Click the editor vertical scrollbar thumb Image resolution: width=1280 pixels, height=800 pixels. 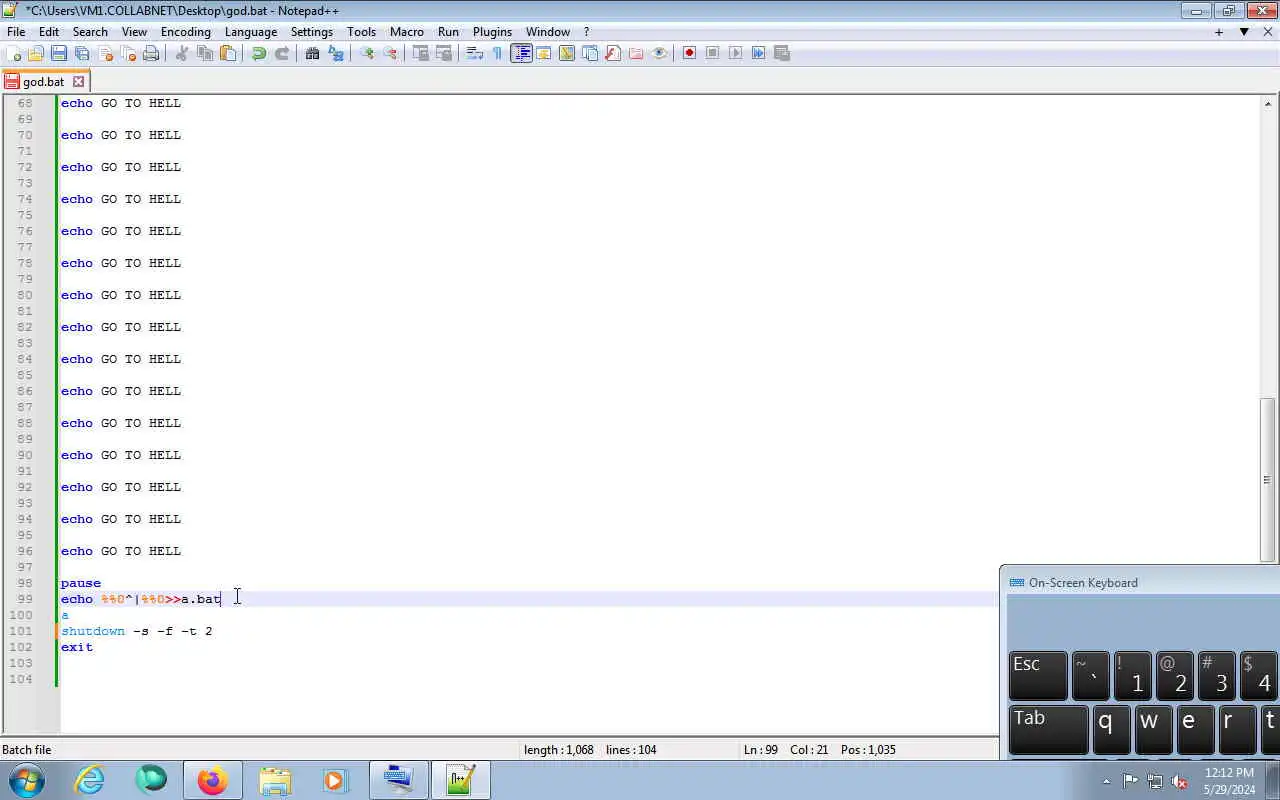pos(1268,479)
